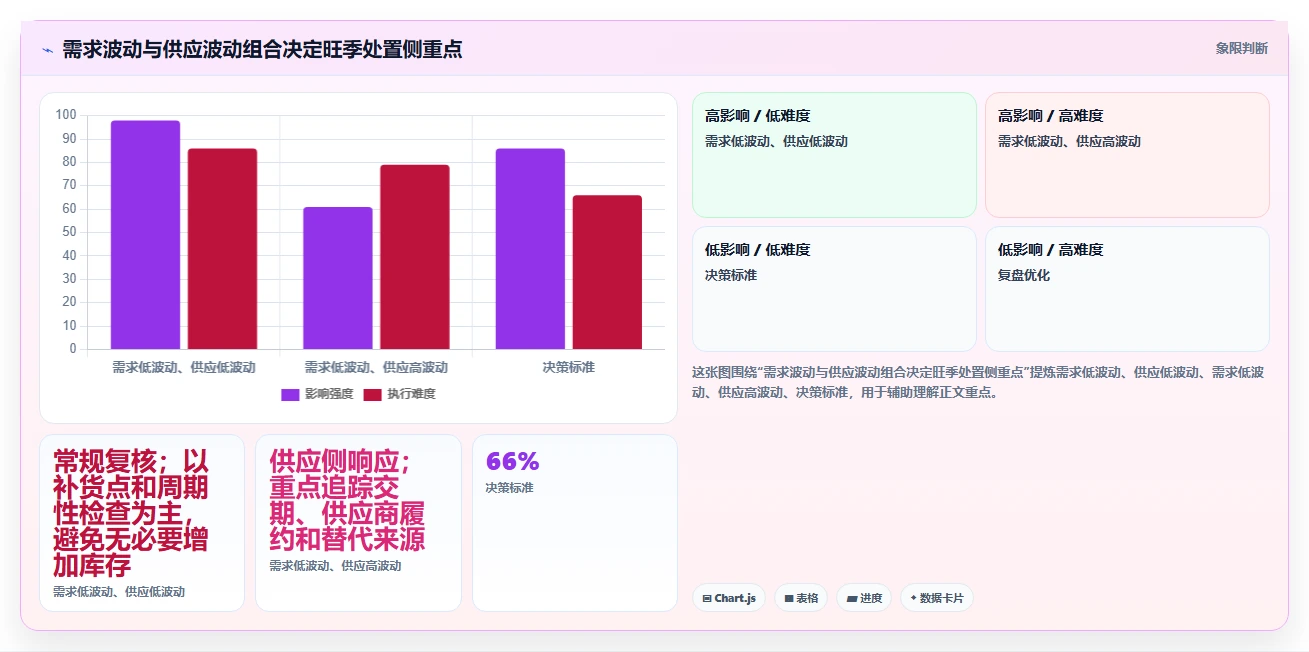Click the crimson bar for 需求低波动、供应低波动
Screen dimensions: 1309x652
click(x=222, y=249)
